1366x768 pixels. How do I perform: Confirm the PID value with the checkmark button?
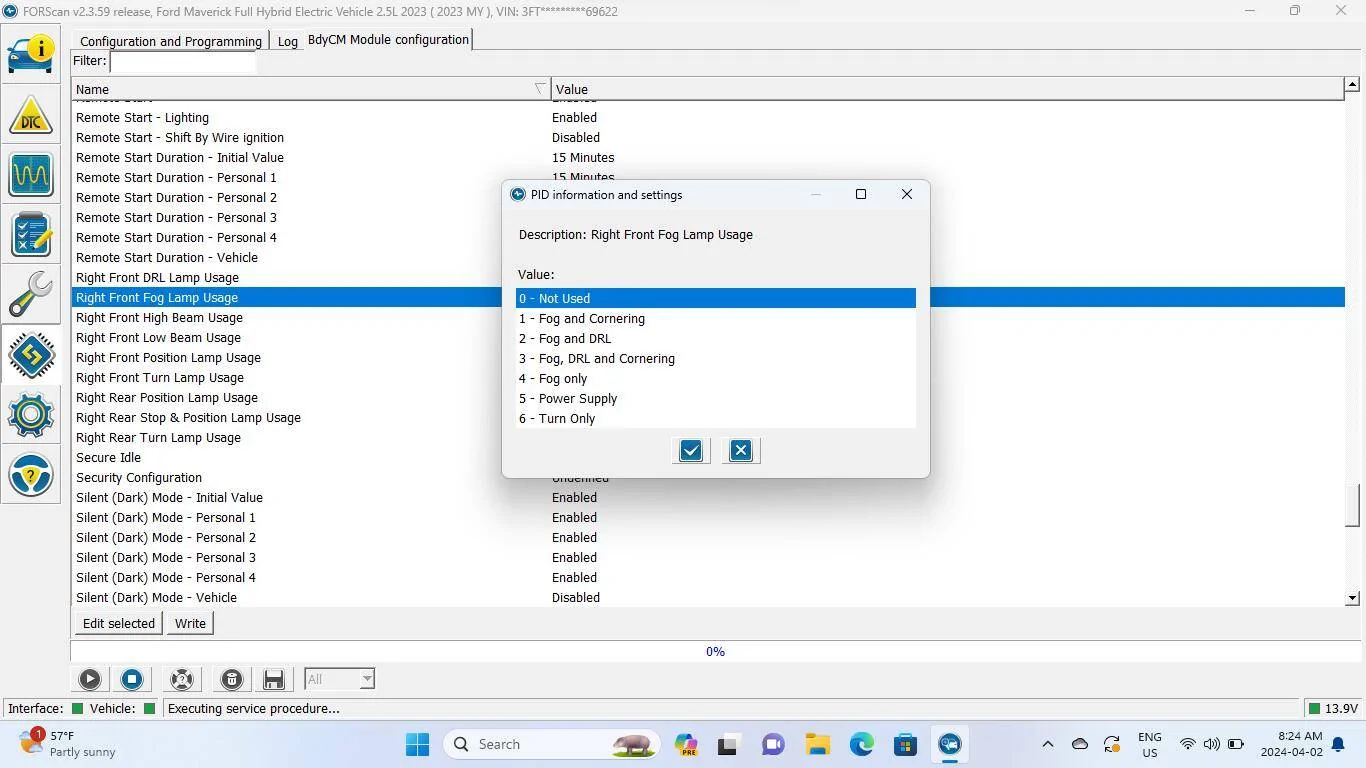pos(691,450)
